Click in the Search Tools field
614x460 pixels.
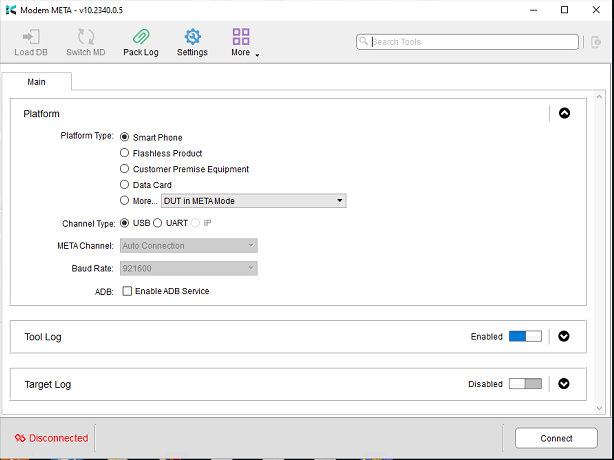tap(467, 42)
